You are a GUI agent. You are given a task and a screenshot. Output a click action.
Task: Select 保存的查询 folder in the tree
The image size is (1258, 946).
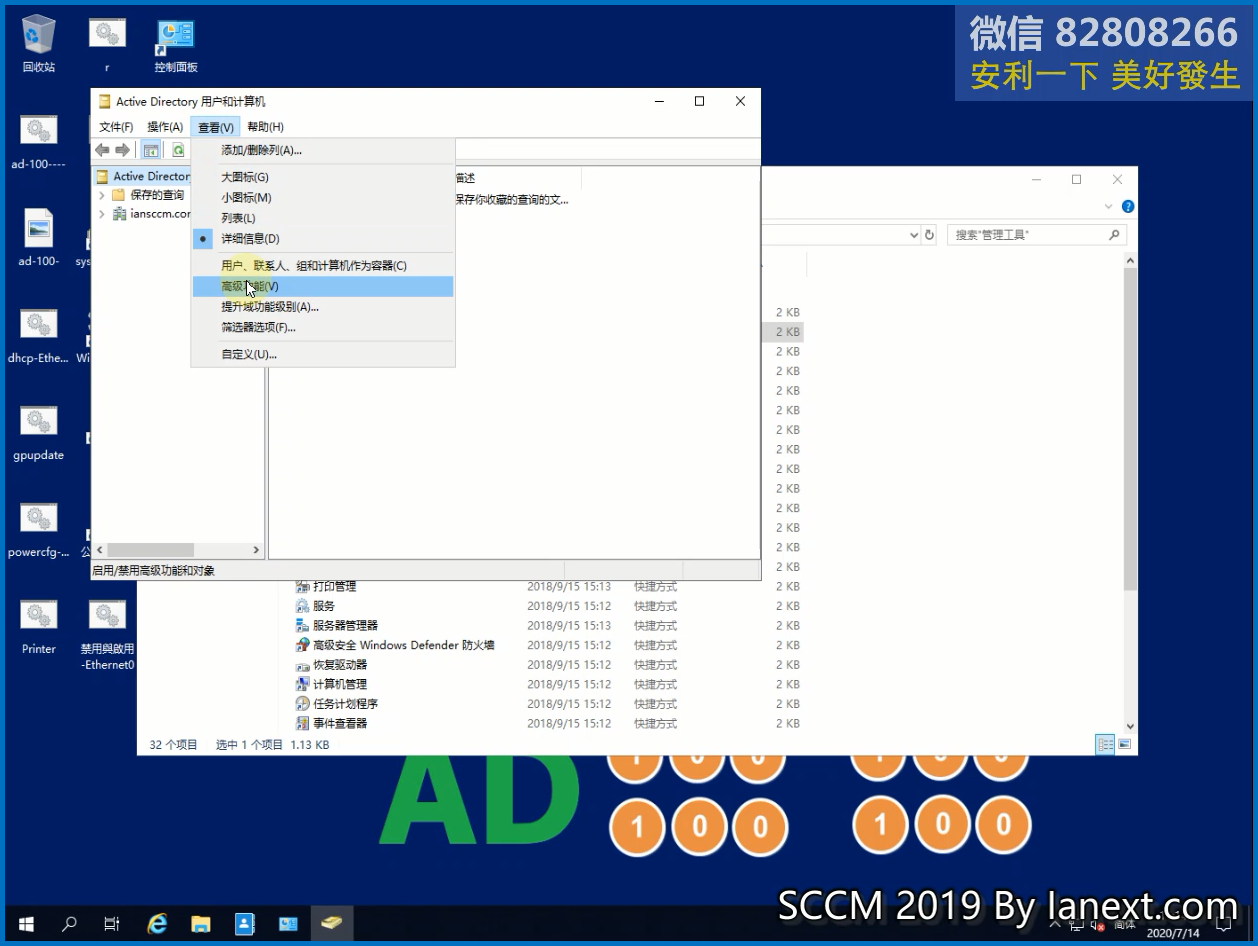click(x=148, y=195)
